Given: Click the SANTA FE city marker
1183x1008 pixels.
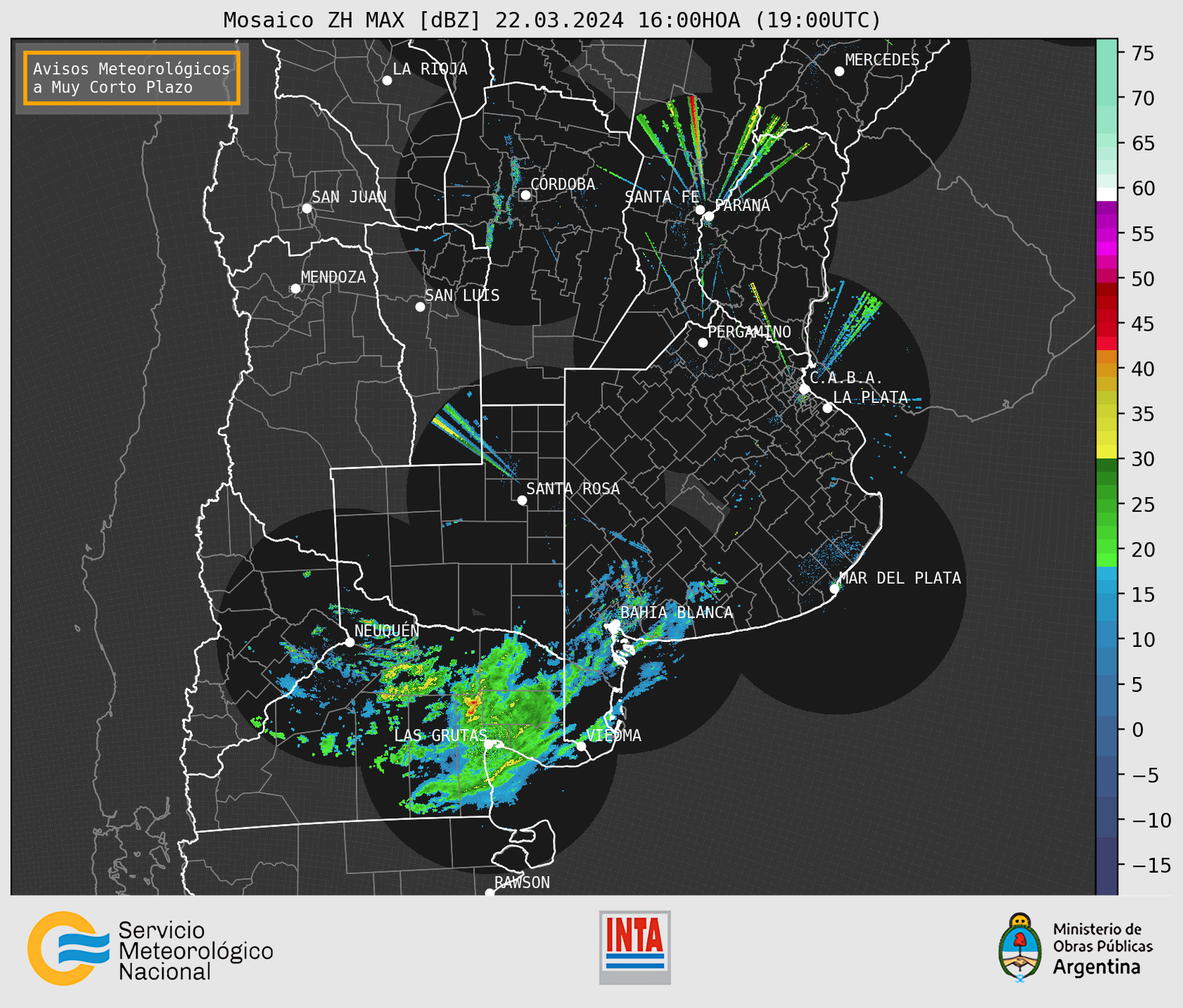Looking at the screenshot, I should click(x=700, y=210).
